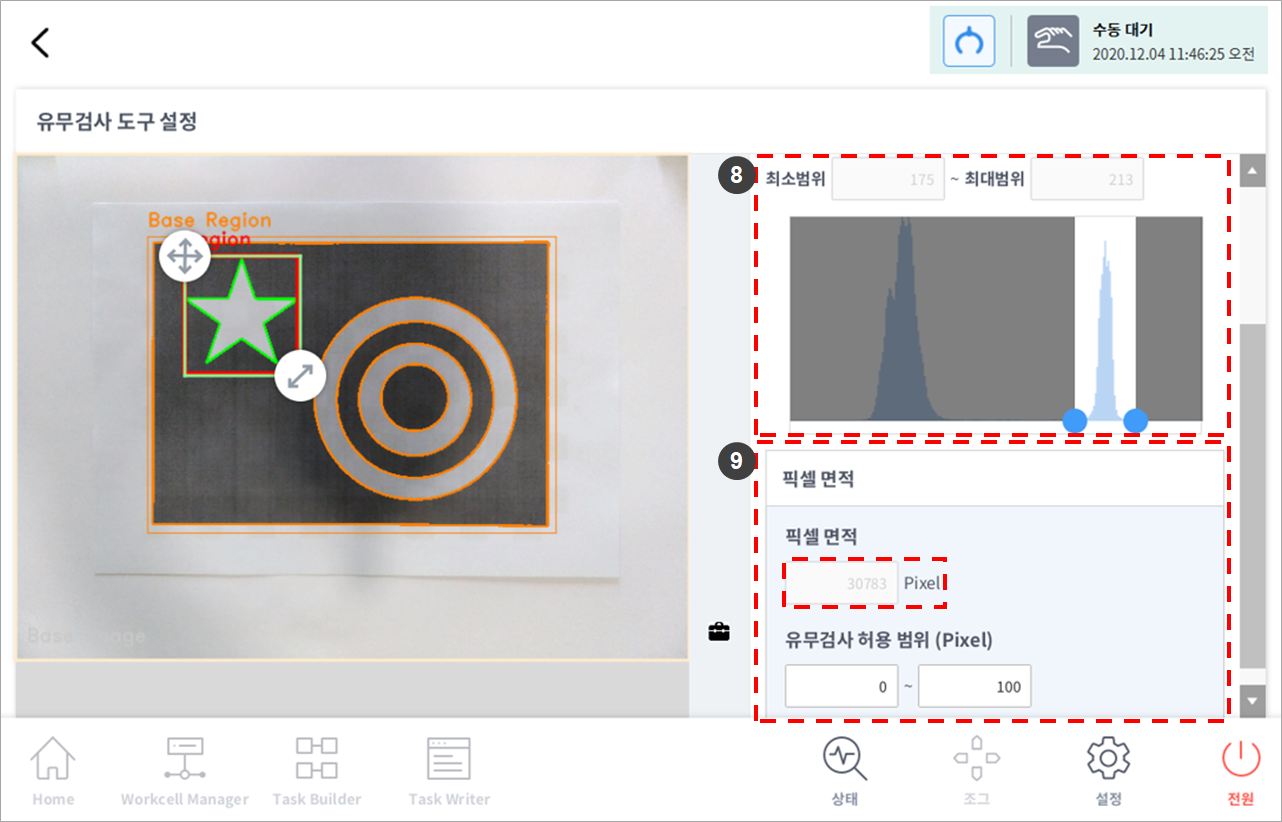Click the back arrow icon
1282x822 pixels.
tap(40, 43)
